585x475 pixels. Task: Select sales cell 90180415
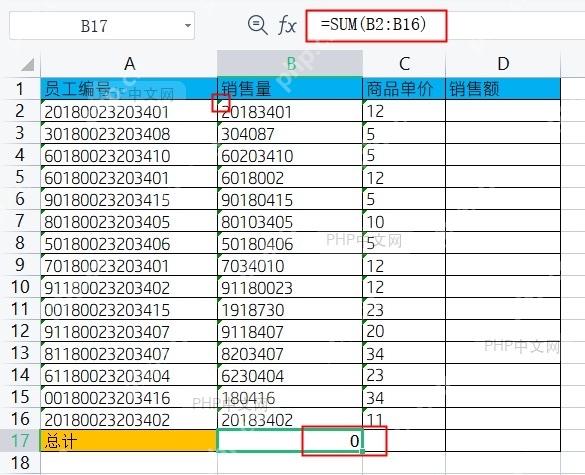(290, 199)
